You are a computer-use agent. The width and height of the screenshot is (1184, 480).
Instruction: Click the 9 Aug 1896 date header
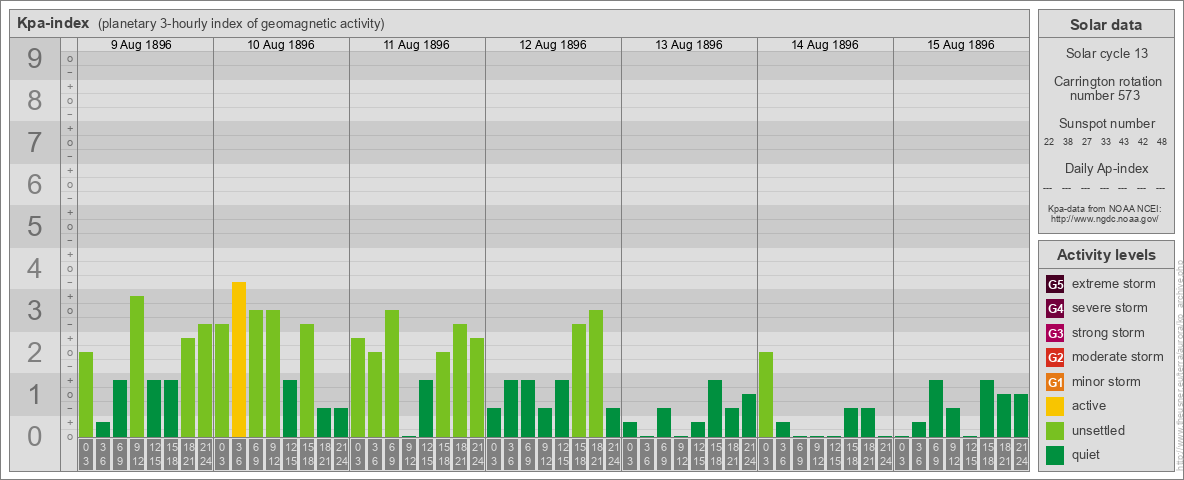coord(141,45)
